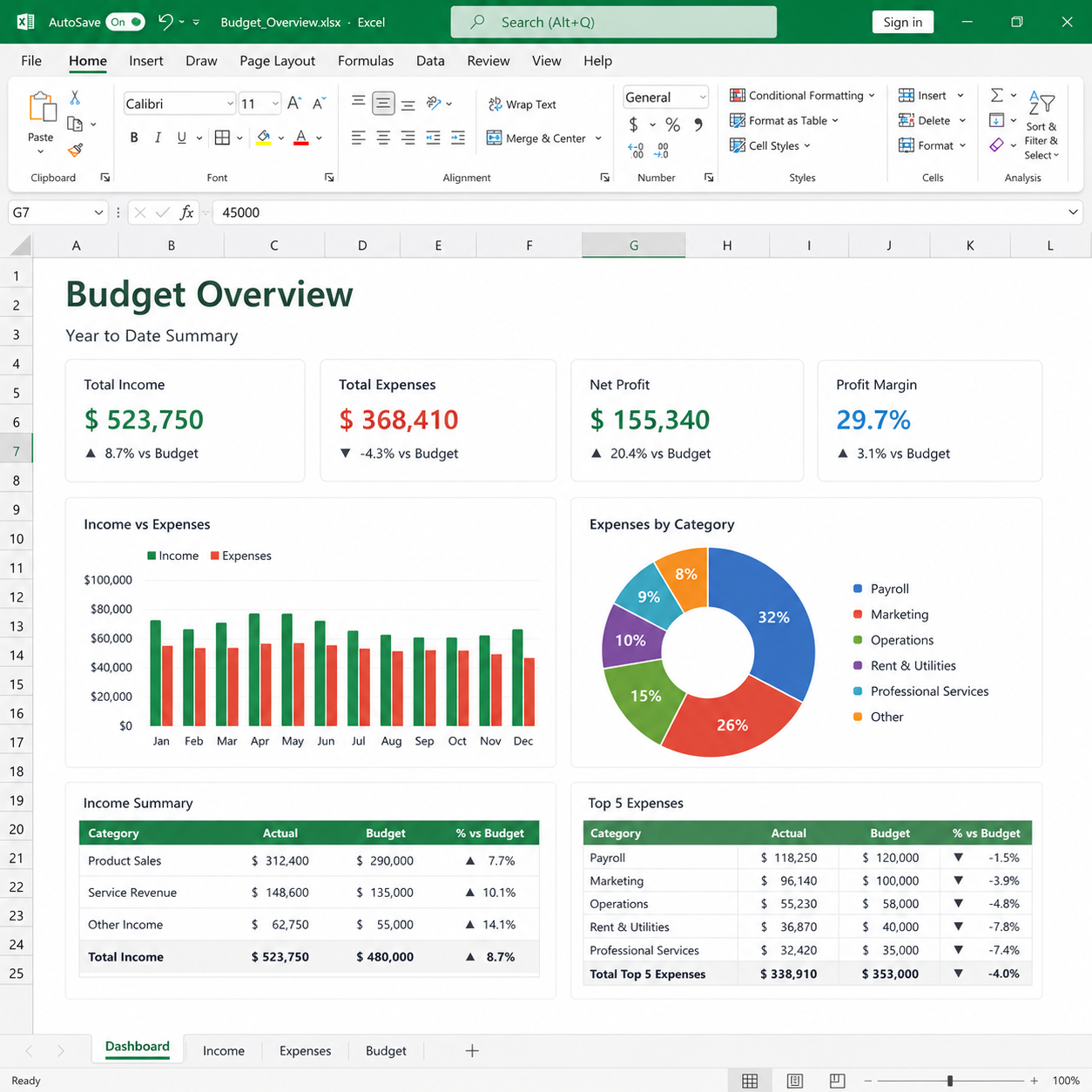Click the Insert Function fx icon
Image resolution: width=1092 pixels, height=1092 pixels.
pyautogui.click(x=186, y=212)
